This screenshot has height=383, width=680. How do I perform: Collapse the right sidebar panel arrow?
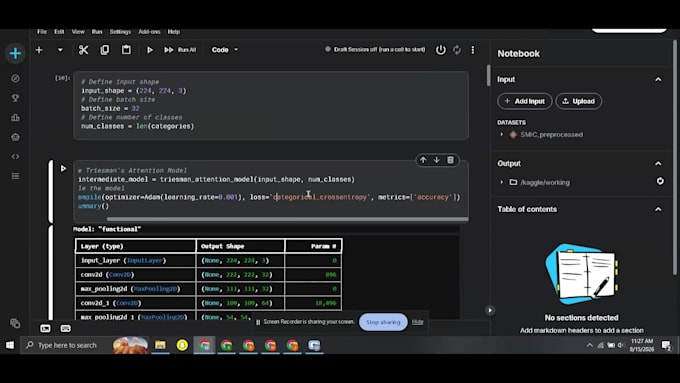click(490, 310)
